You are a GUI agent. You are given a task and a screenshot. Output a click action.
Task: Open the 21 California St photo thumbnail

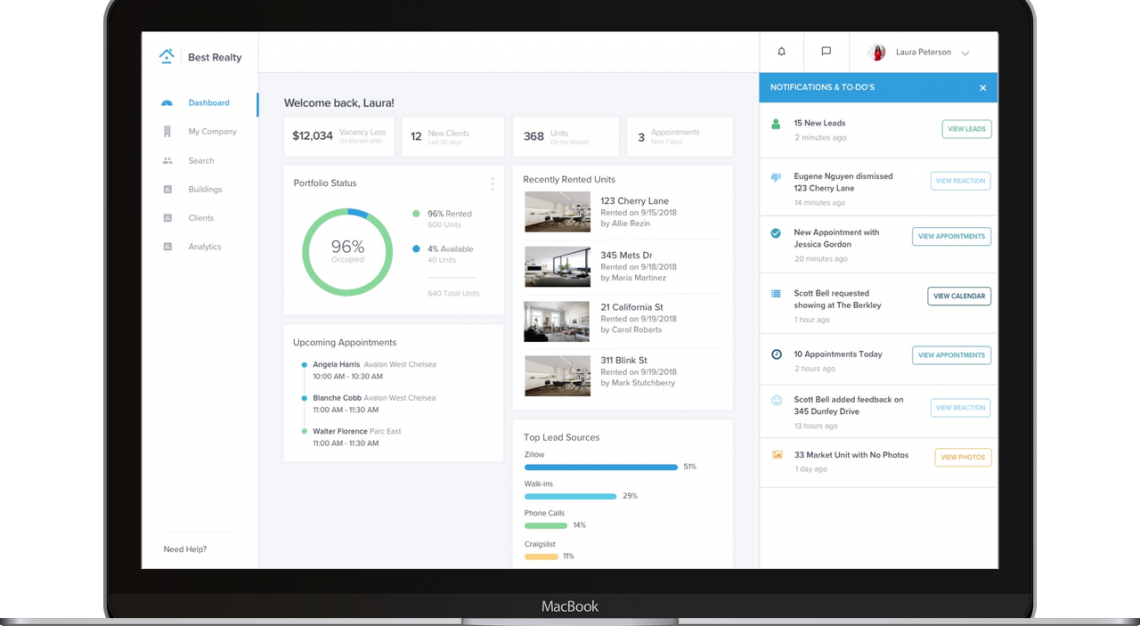click(557, 321)
